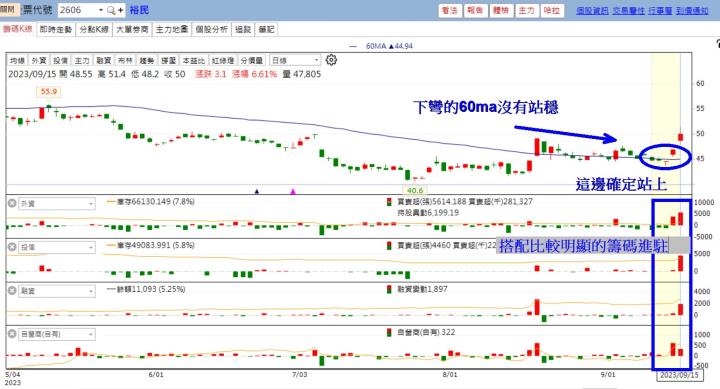
Task: Click the 裕民 stock name
Action: 139,10
